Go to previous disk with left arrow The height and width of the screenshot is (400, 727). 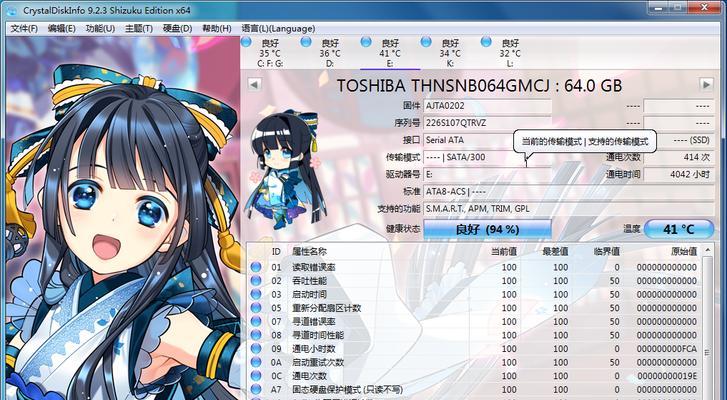pos(254,85)
